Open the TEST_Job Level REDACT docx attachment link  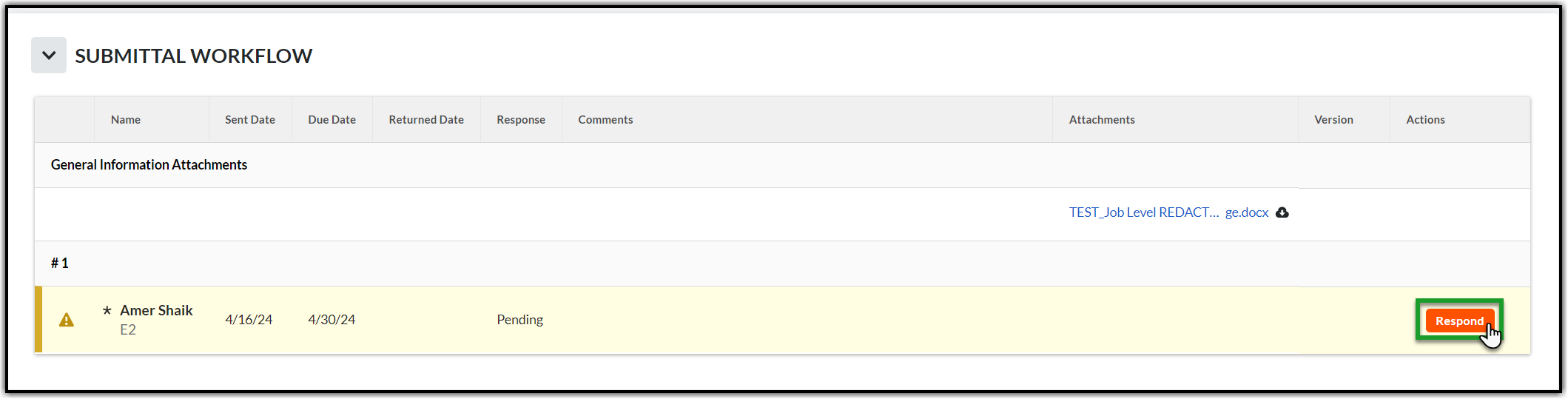(1168, 212)
